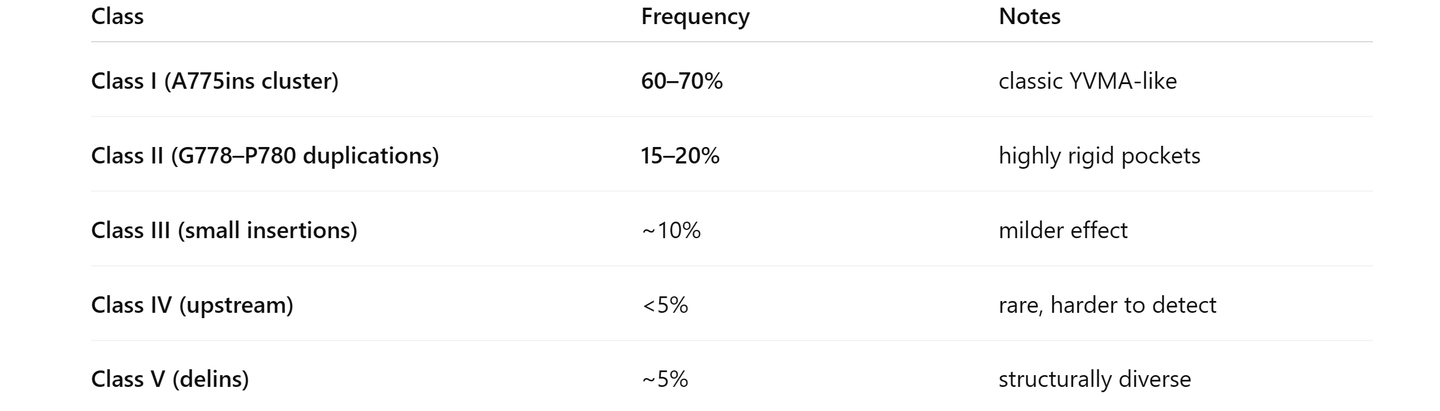Click the 60–70% frequency value

point(681,81)
